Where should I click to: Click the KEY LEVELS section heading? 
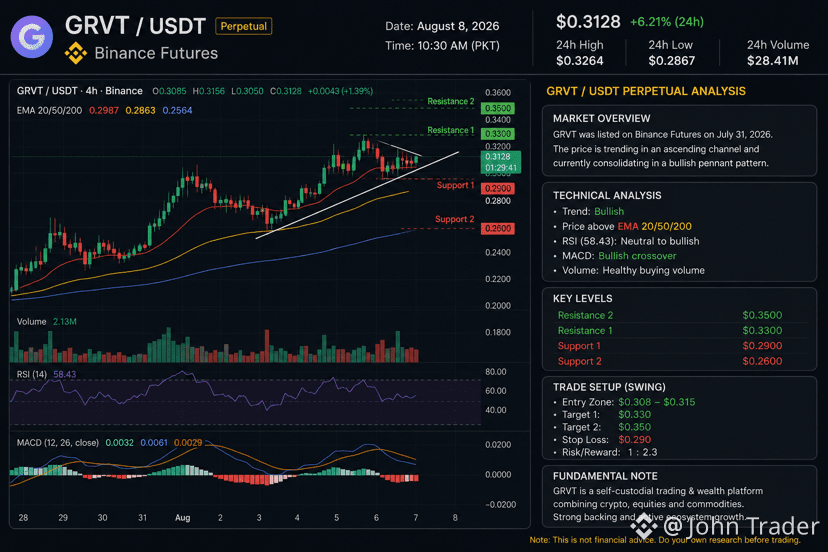[x=582, y=298]
